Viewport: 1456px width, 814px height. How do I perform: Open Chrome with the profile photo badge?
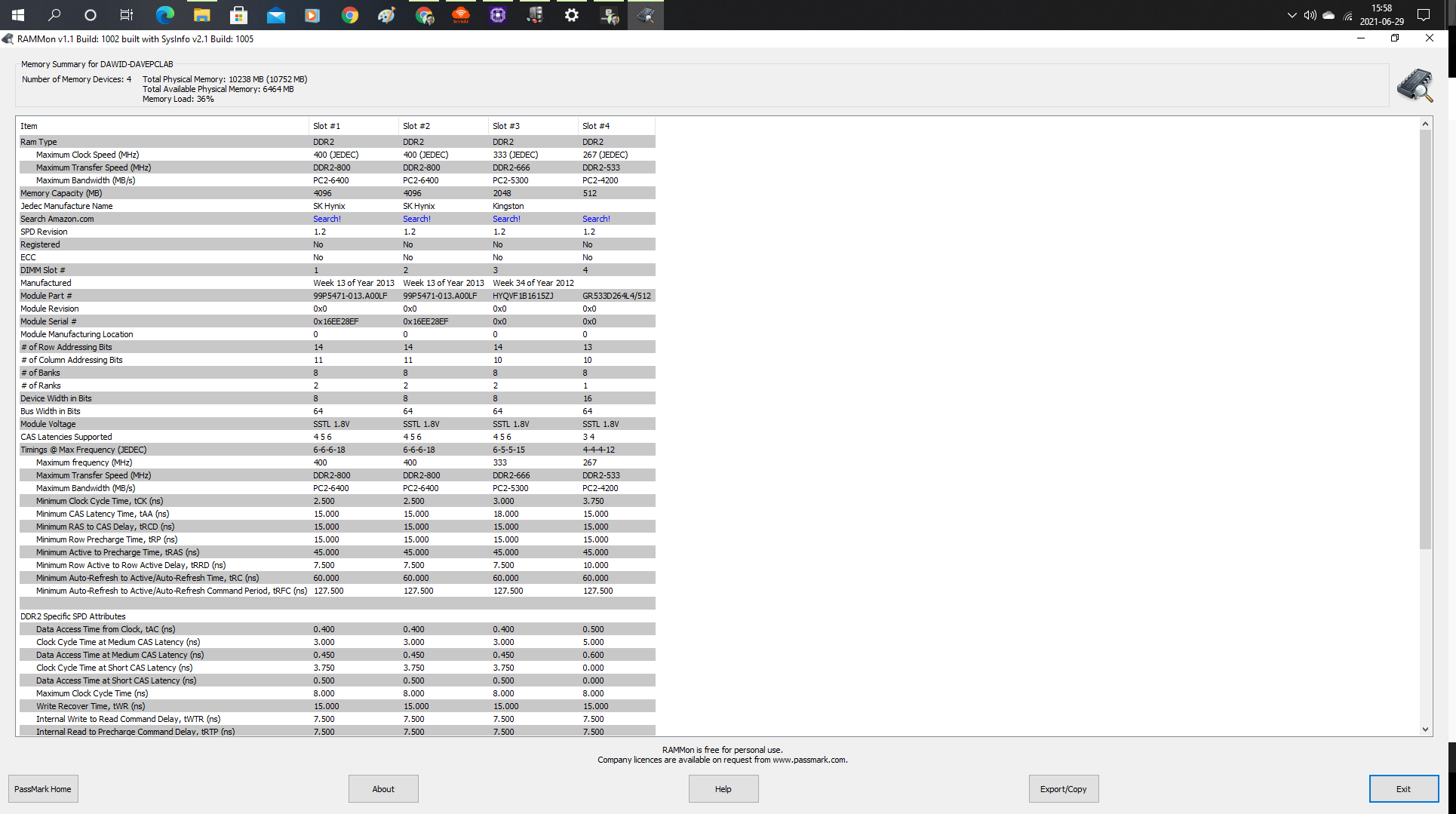424,15
